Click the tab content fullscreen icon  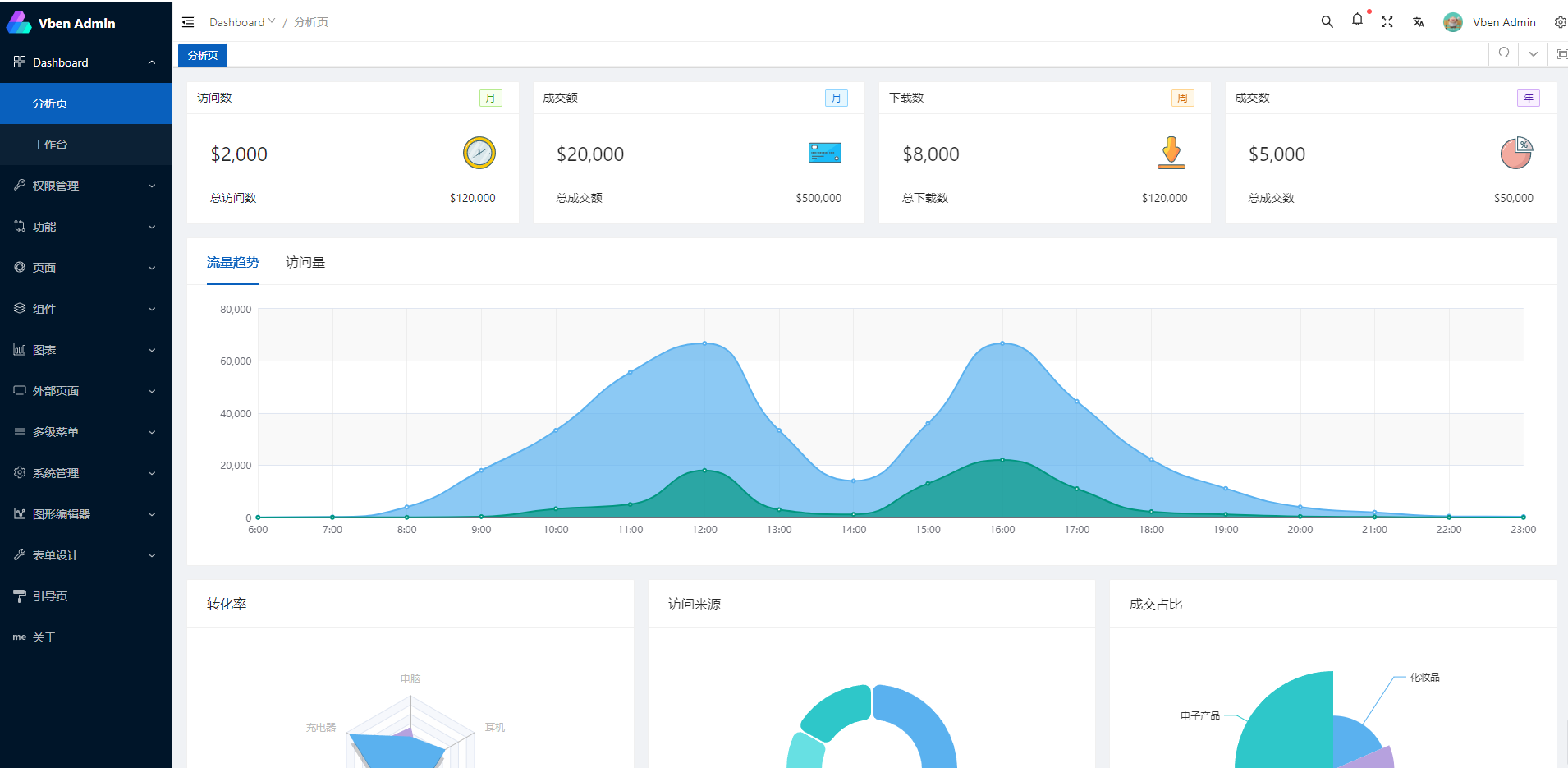coord(1561,54)
